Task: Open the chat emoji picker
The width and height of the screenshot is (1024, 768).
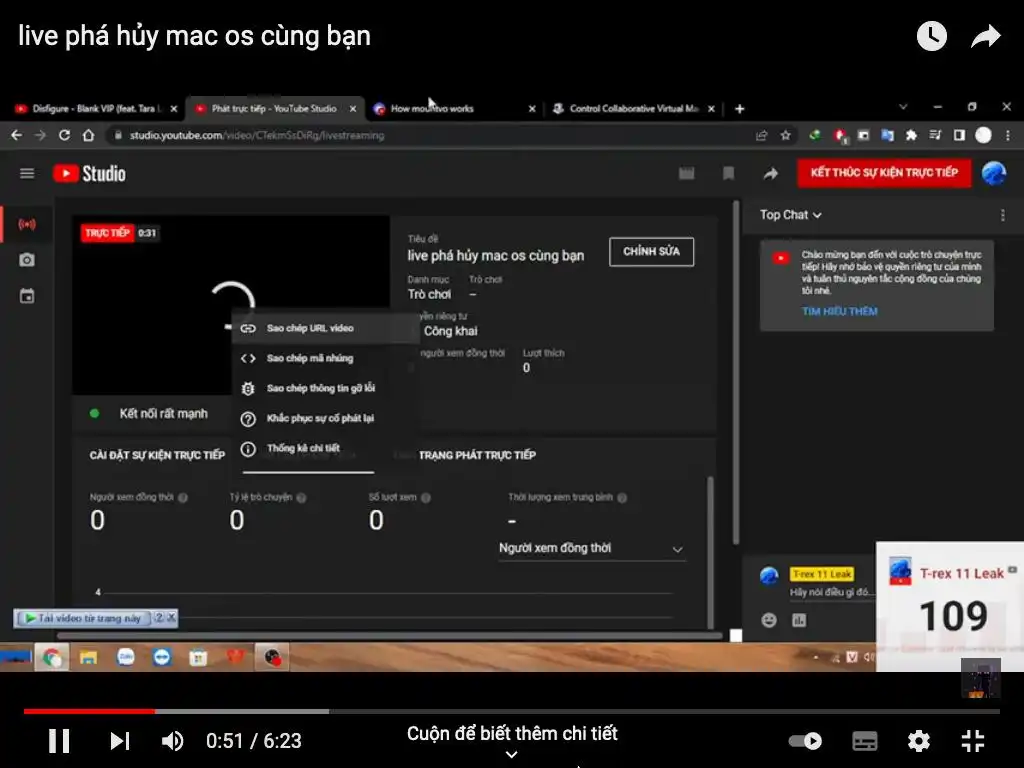Action: [769, 620]
